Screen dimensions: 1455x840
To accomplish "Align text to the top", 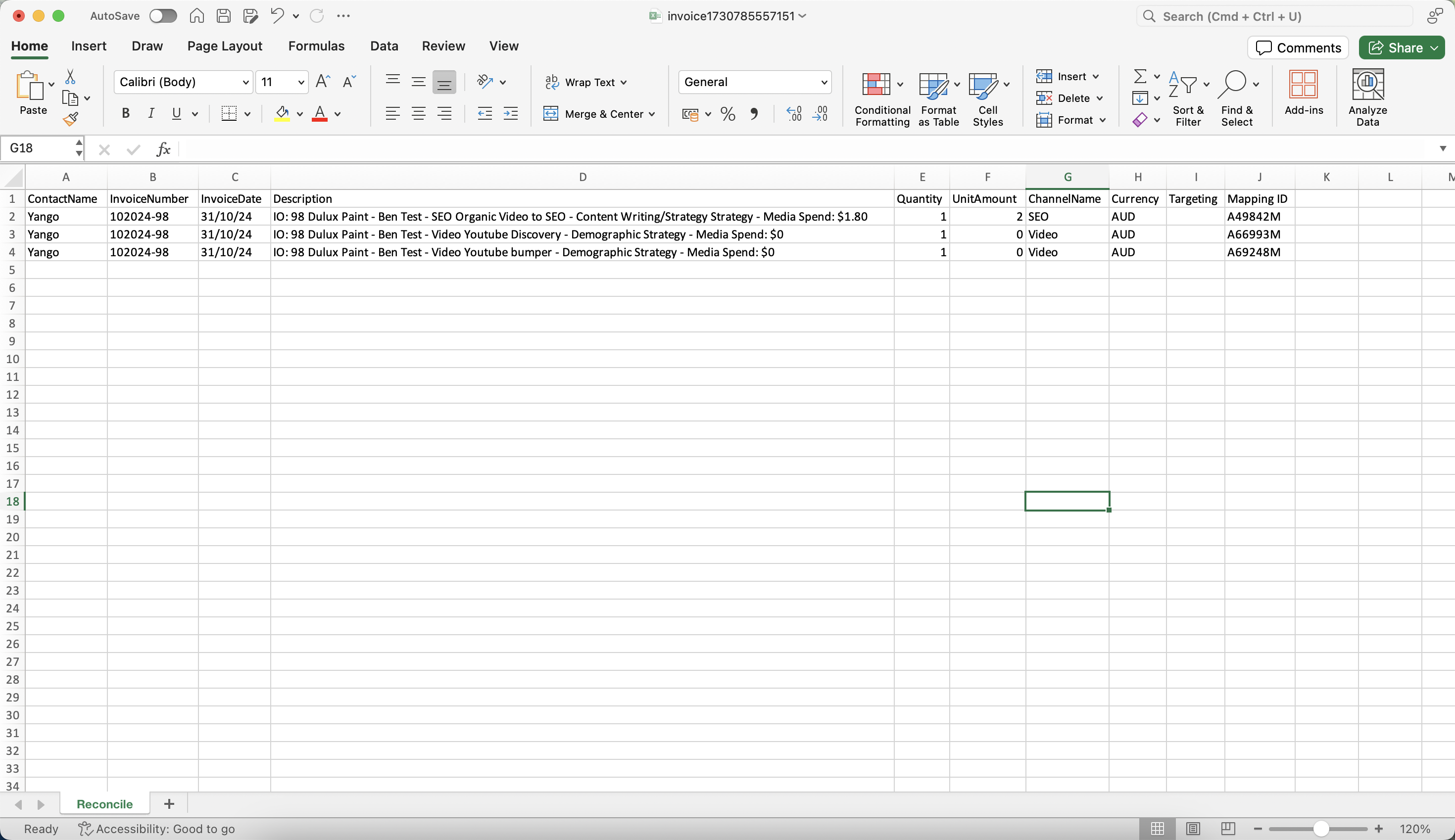I will (x=392, y=82).
